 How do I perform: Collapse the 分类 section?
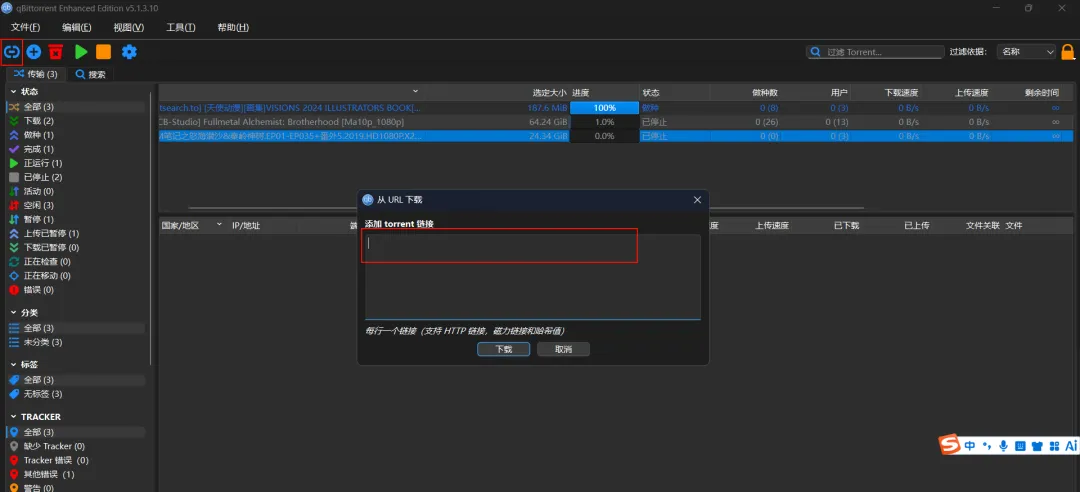(x=13, y=313)
